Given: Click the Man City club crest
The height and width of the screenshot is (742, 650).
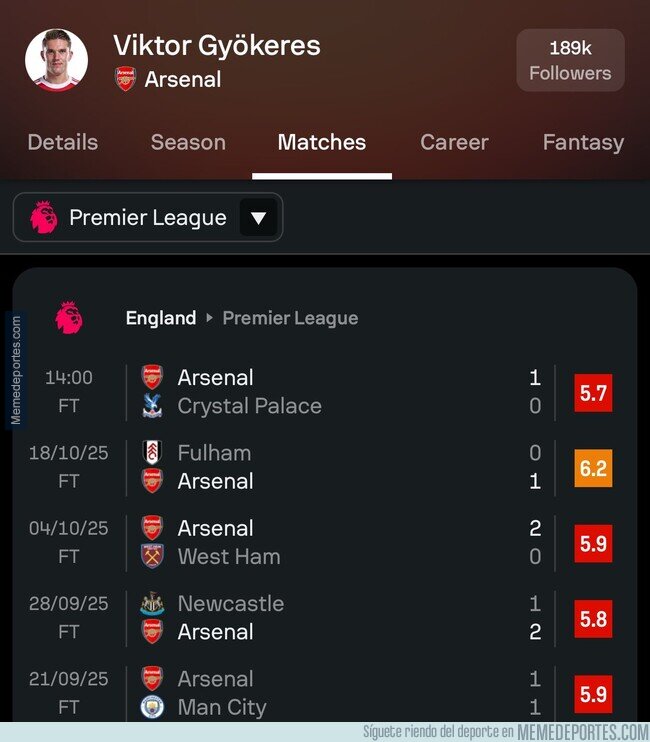Looking at the screenshot, I should click(x=152, y=707).
